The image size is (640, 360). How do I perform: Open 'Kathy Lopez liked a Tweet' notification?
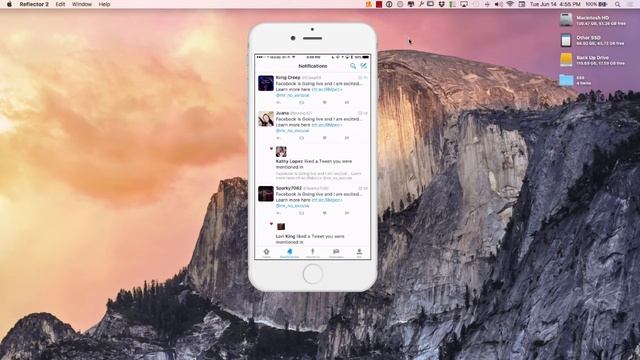pyautogui.click(x=313, y=164)
